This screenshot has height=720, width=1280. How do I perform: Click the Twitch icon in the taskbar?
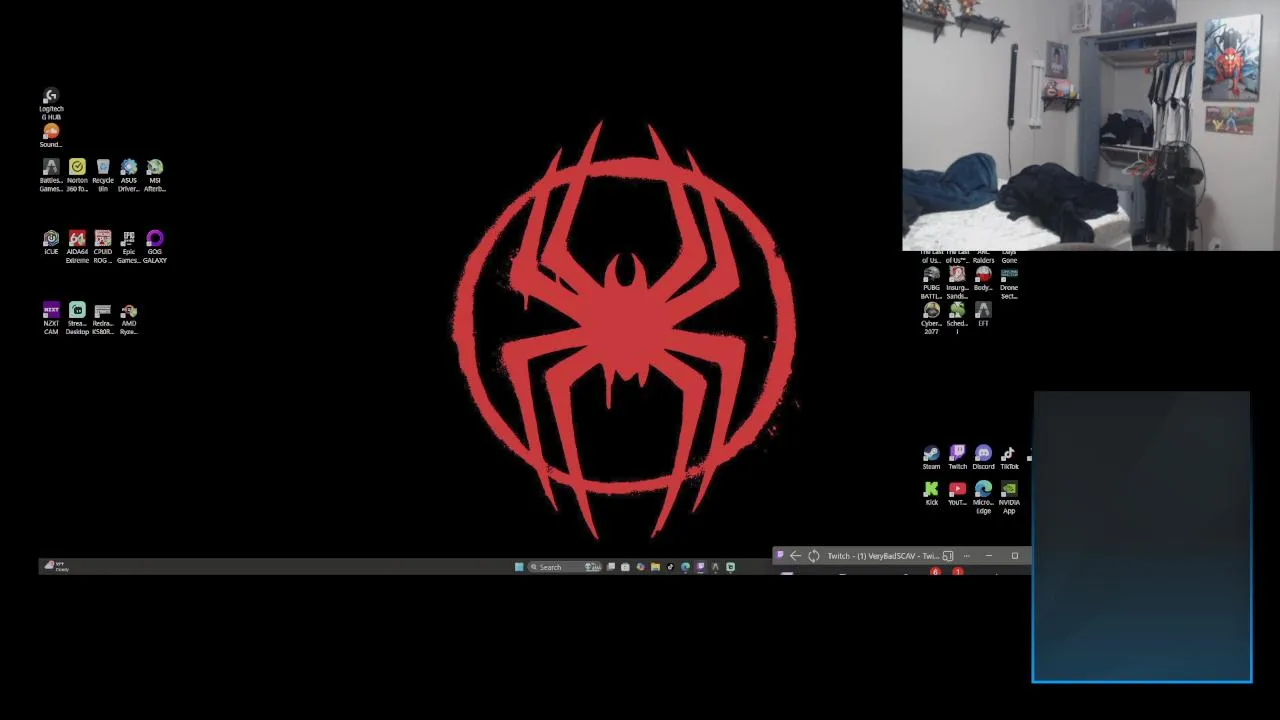click(x=700, y=567)
